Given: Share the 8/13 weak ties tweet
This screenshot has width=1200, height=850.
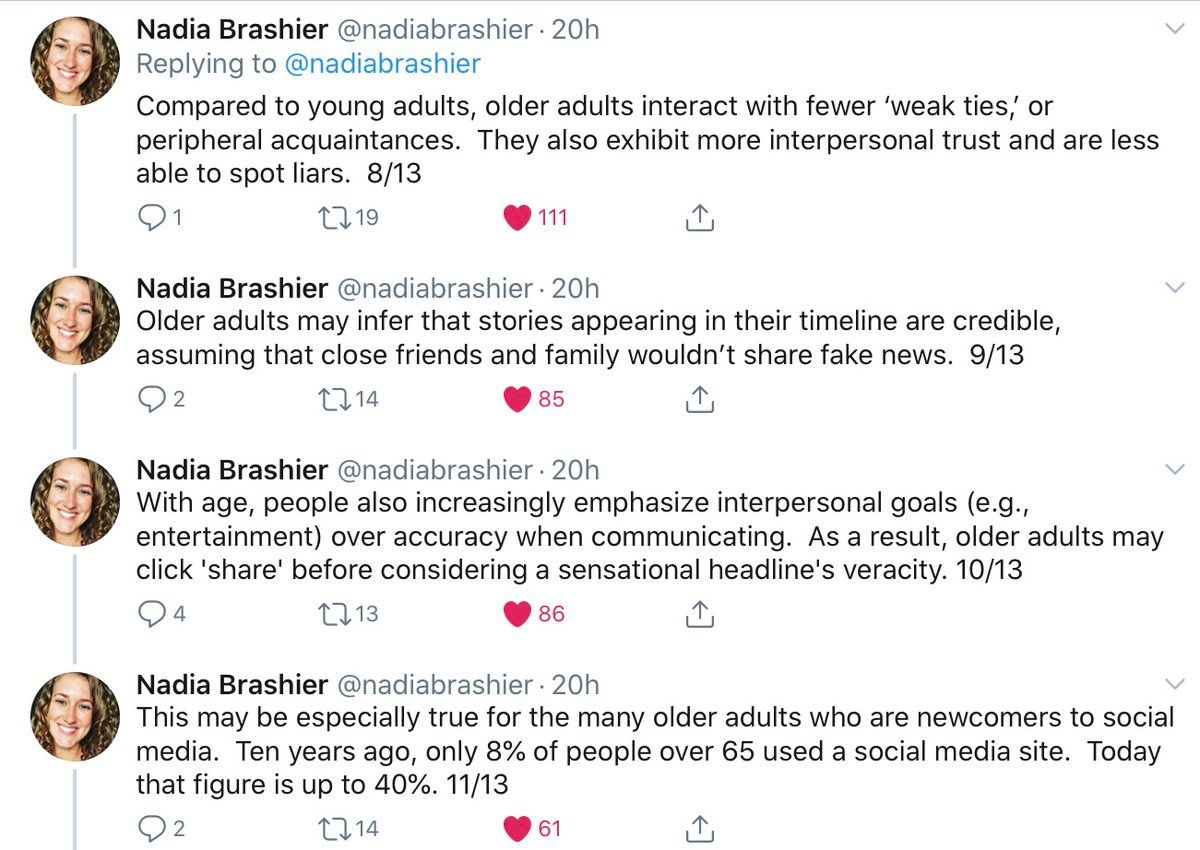Looking at the screenshot, I should click(x=700, y=216).
